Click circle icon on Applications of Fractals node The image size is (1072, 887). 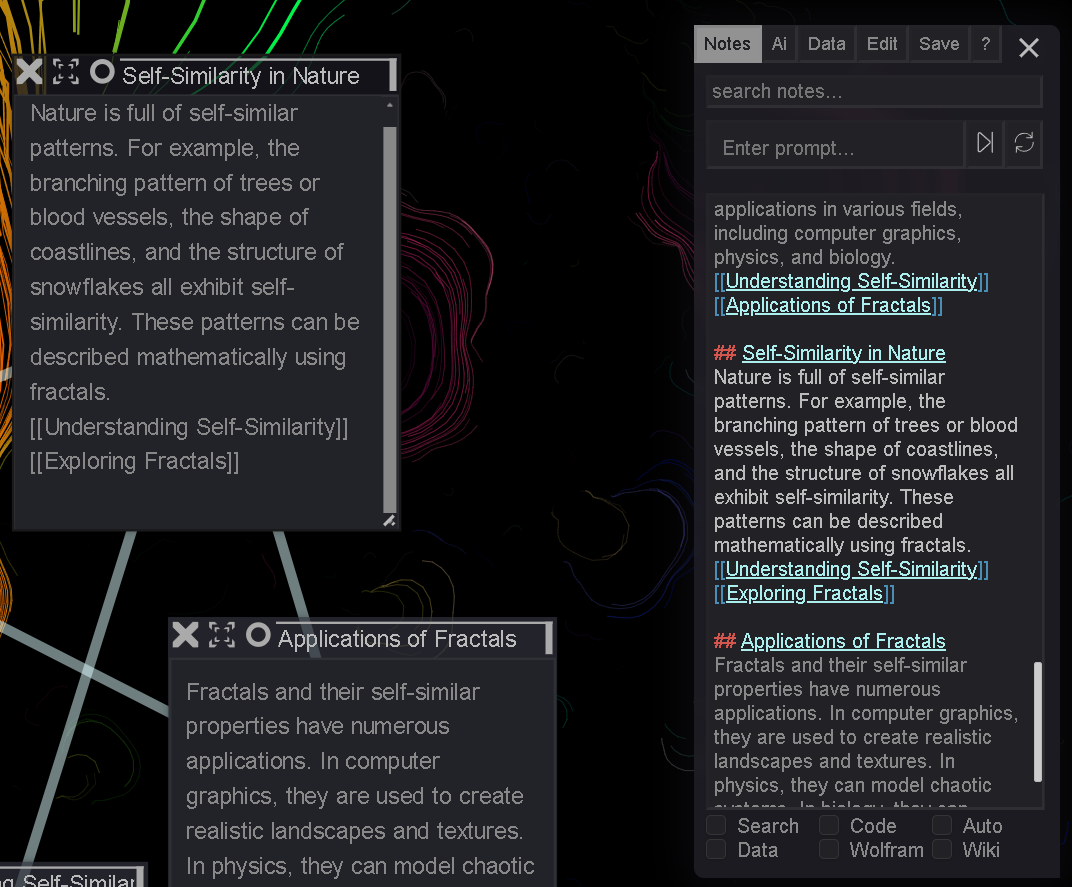(x=258, y=635)
